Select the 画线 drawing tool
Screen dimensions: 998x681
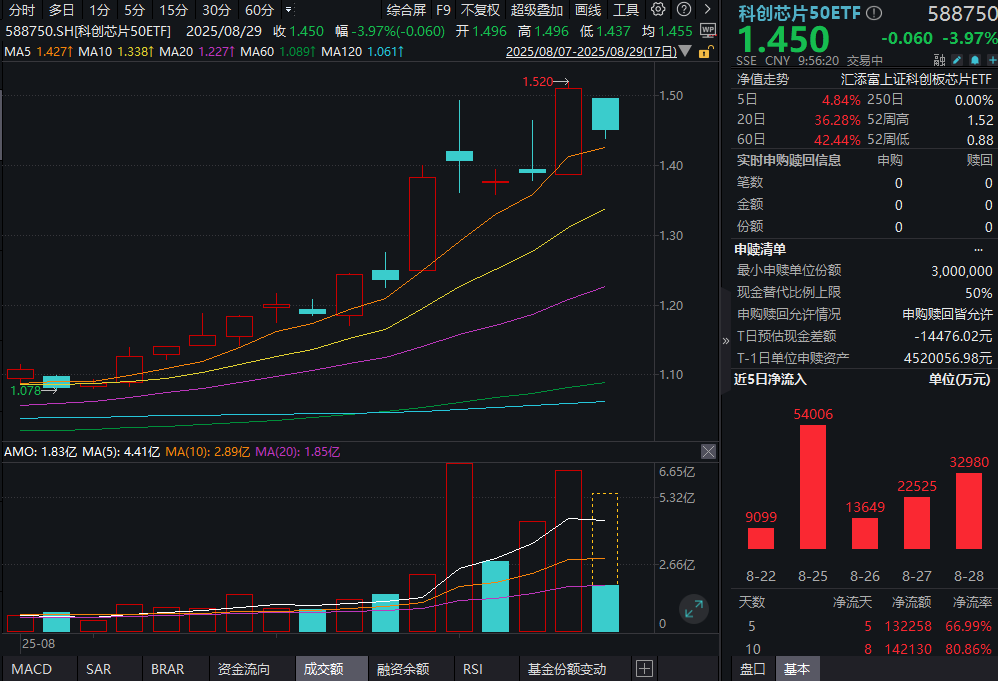coord(588,10)
